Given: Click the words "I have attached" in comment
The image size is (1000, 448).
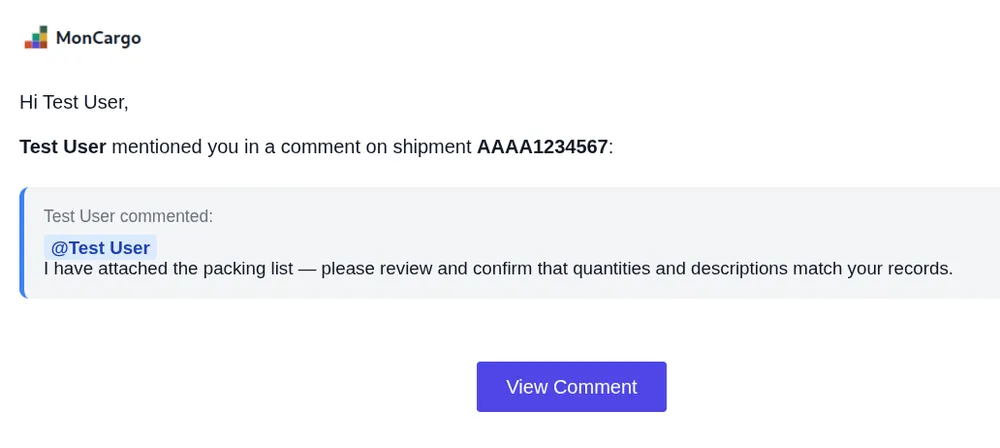Looking at the screenshot, I should click(101, 269).
